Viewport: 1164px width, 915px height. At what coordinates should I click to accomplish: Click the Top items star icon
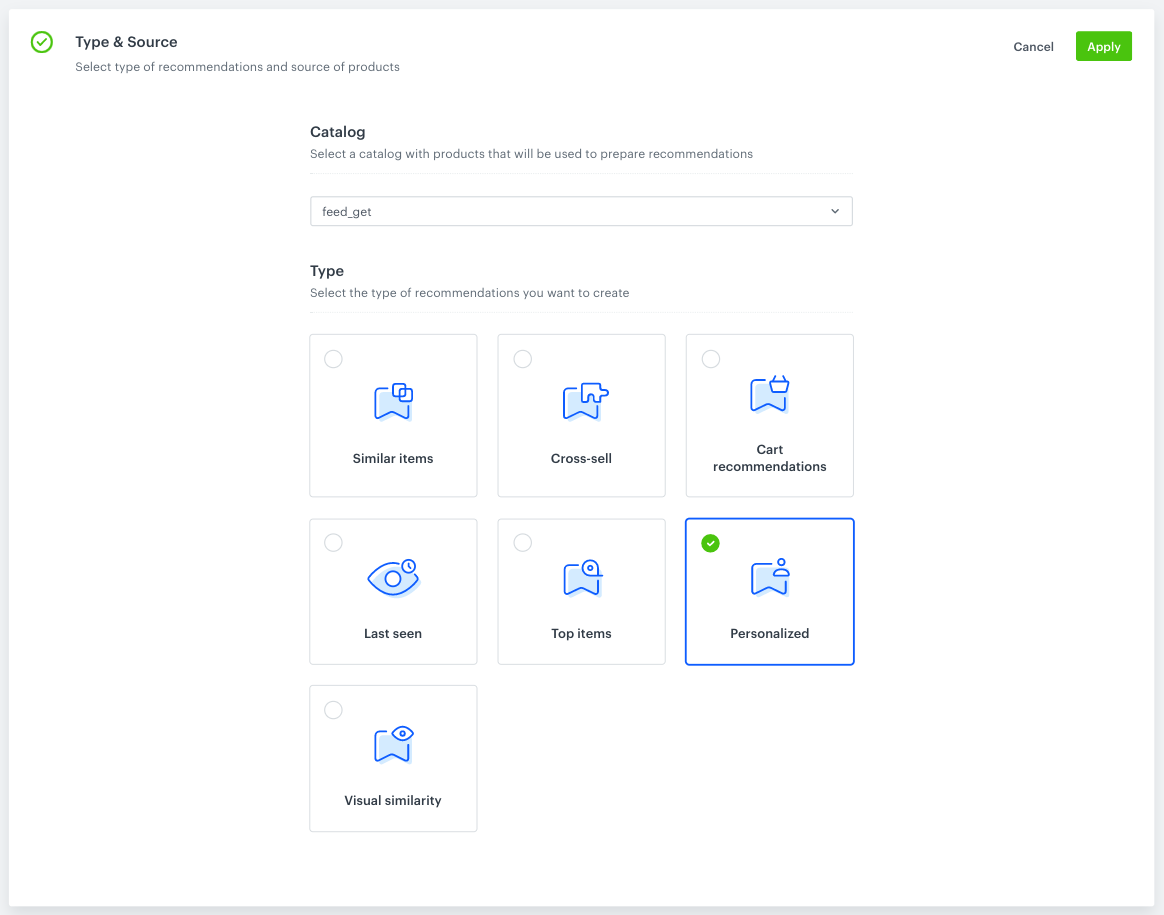click(x=581, y=577)
